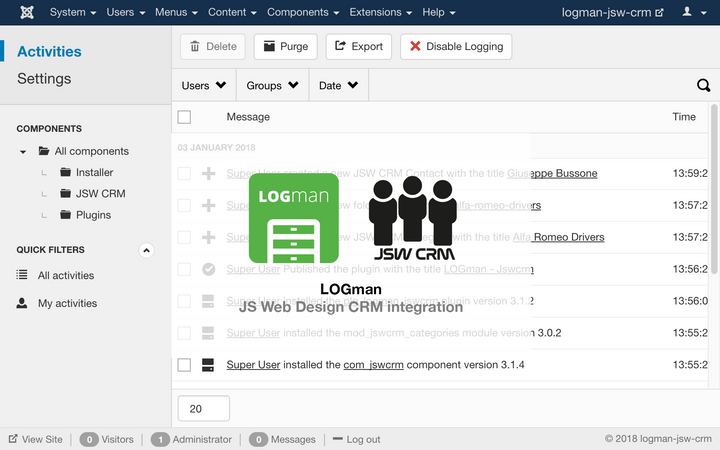The width and height of the screenshot is (720, 450).
Task: Open the System menu
Action: click(x=73, y=12)
